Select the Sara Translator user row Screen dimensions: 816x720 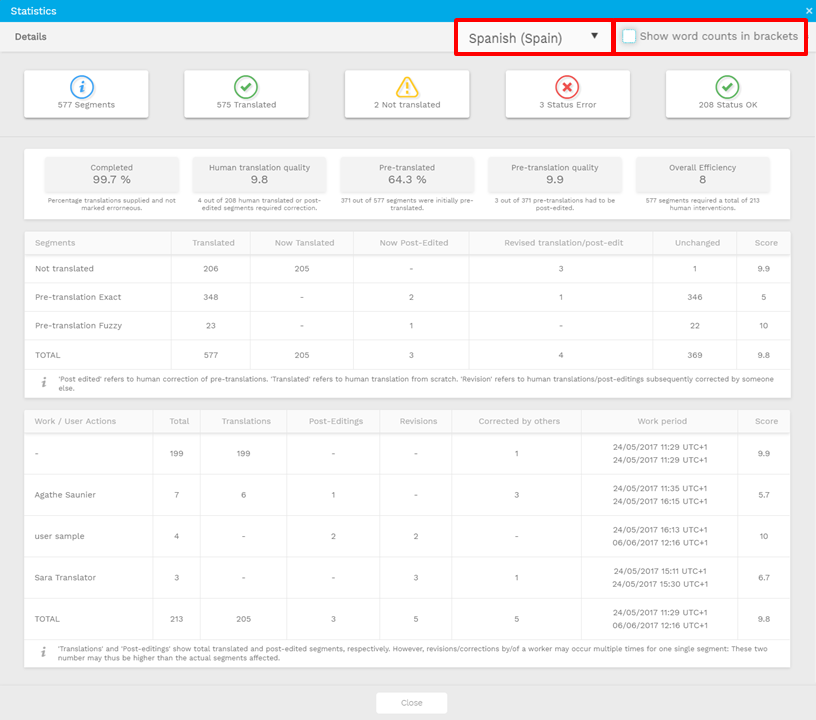(66, 578)
